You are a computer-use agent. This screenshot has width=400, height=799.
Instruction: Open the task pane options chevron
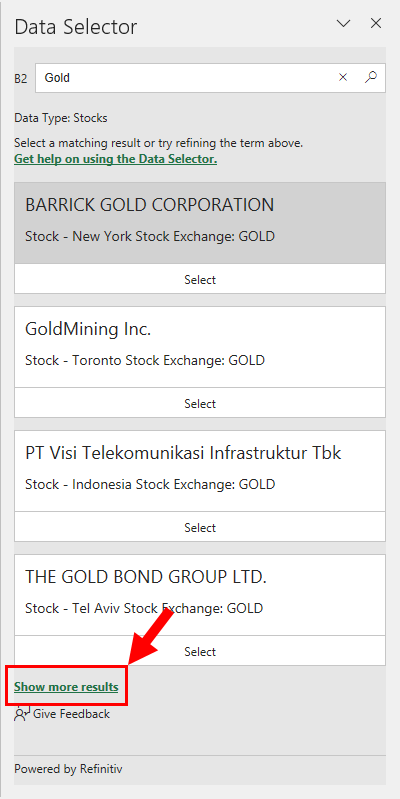pos(344,23)
